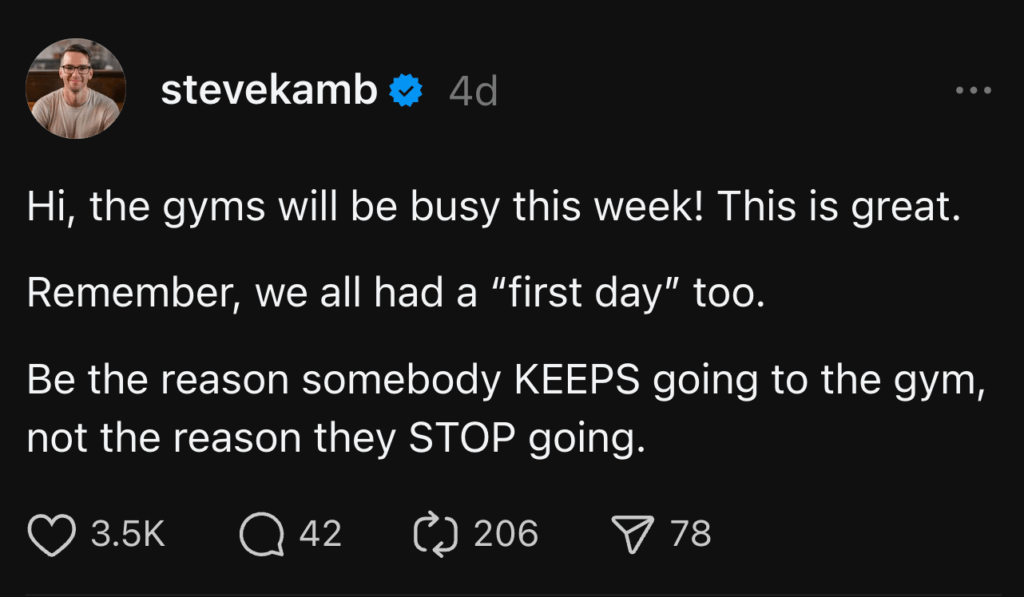Open stevekamb's profile picture
Viewport: 1024px width, 597px height.
[75, 88]
